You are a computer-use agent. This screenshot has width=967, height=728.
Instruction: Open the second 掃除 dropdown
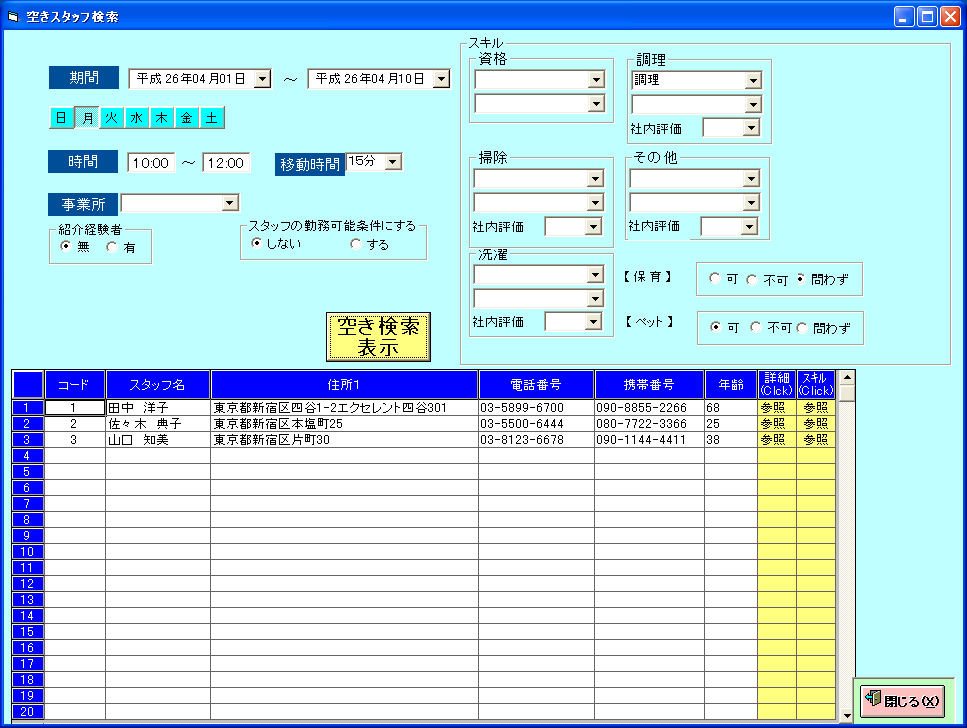pos(595,202)
